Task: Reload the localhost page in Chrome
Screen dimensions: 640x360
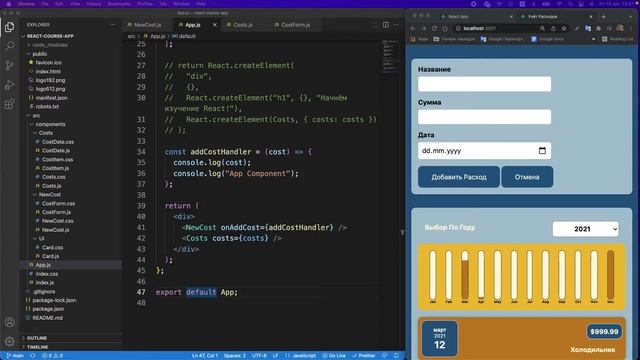Action: point(434,29)
